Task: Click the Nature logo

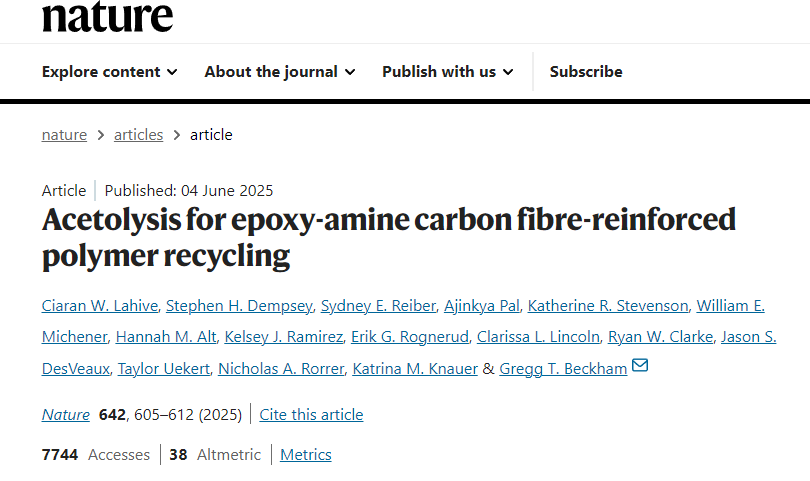Action: [x=107, y=16]
